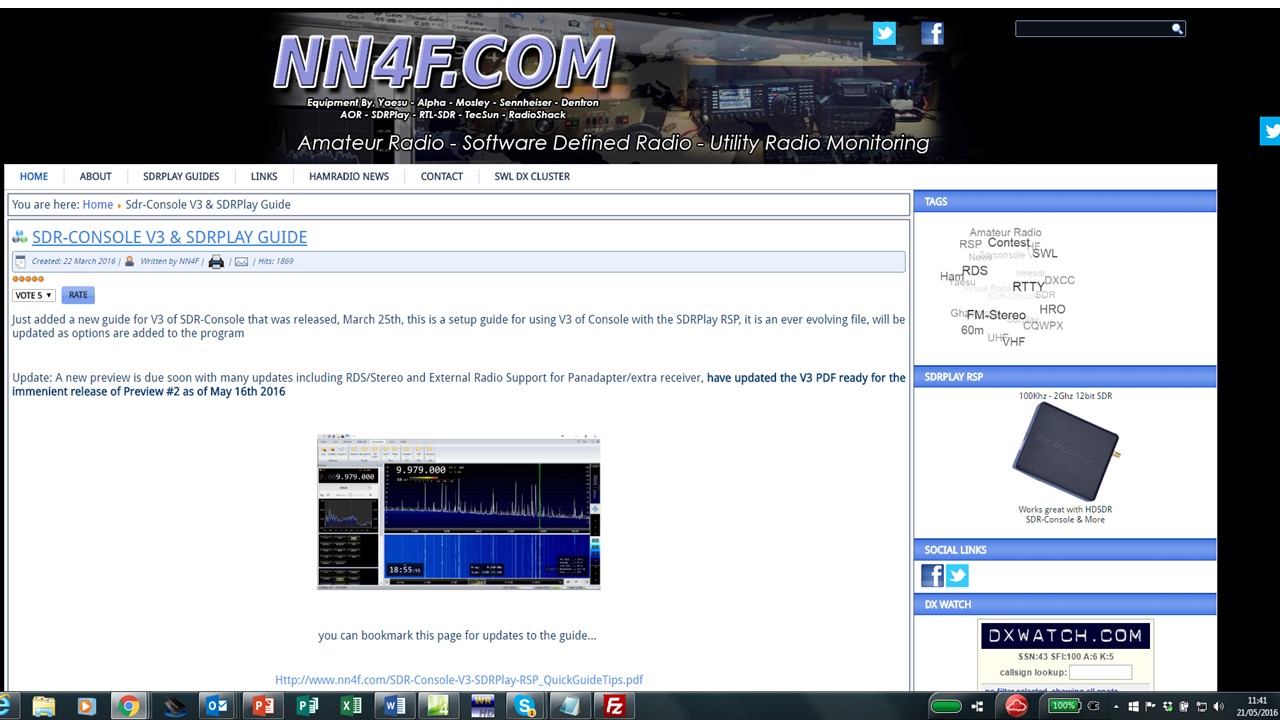Open the LINKS menu item

tap(264, 176)
